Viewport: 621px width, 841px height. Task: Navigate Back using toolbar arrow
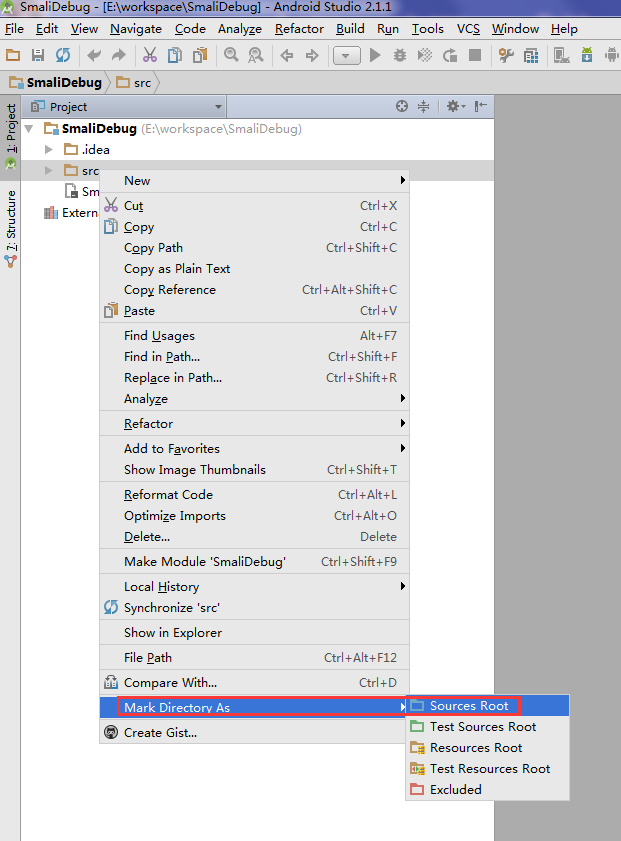[287, 55]
